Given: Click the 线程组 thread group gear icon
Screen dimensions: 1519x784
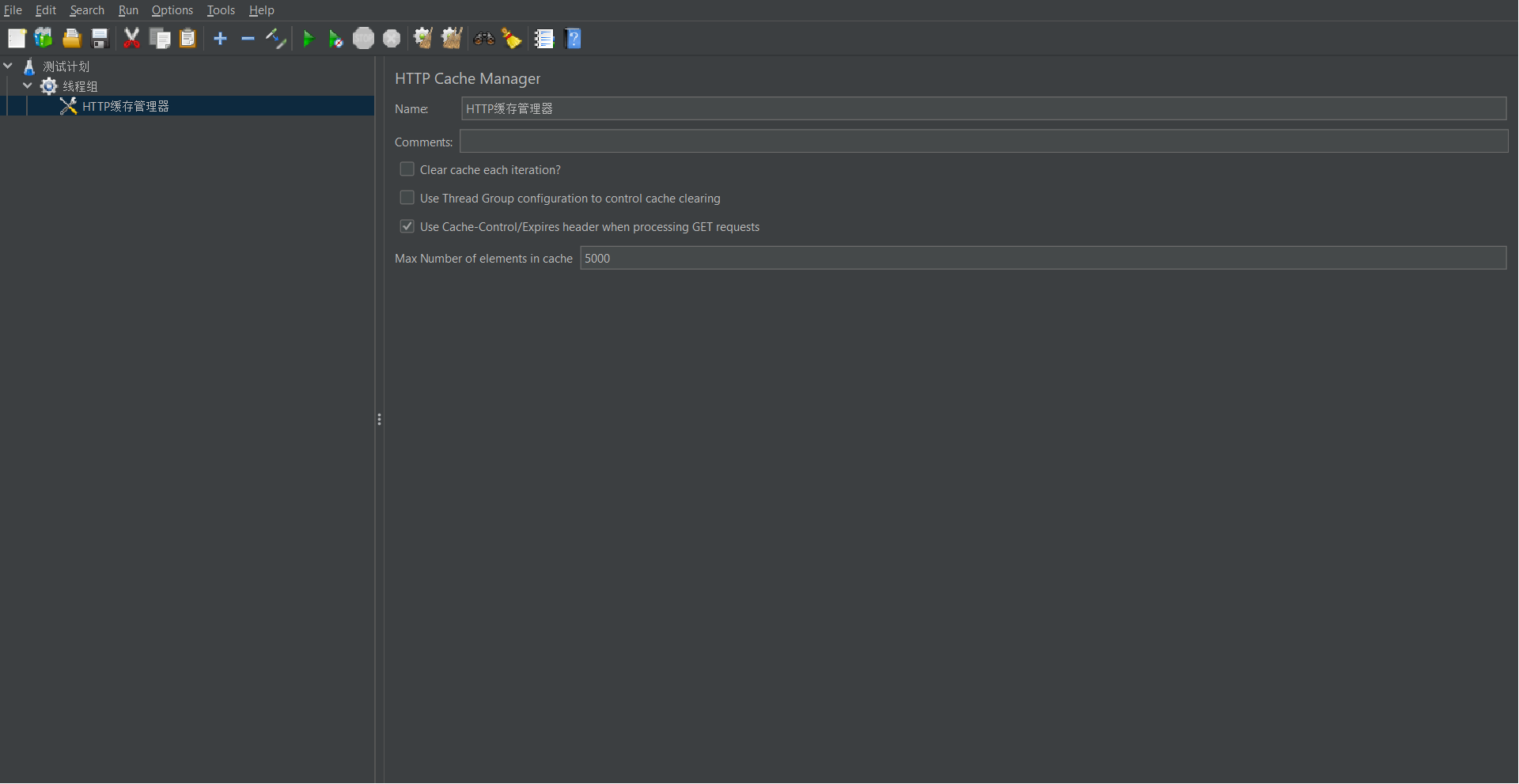Looking at the screenshot, I should (49, 86).
